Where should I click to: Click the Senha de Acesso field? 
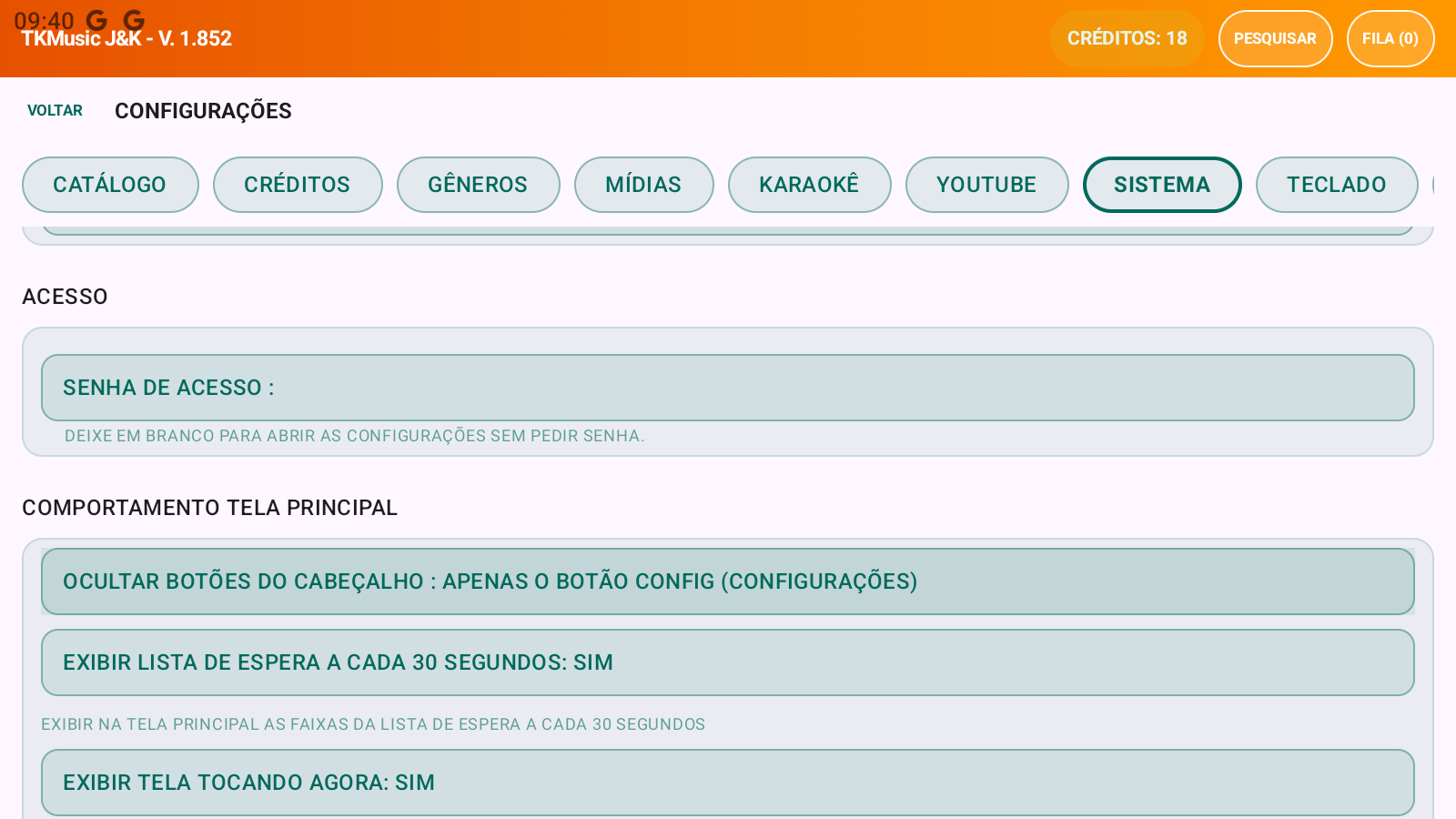(x=728, y=388)
